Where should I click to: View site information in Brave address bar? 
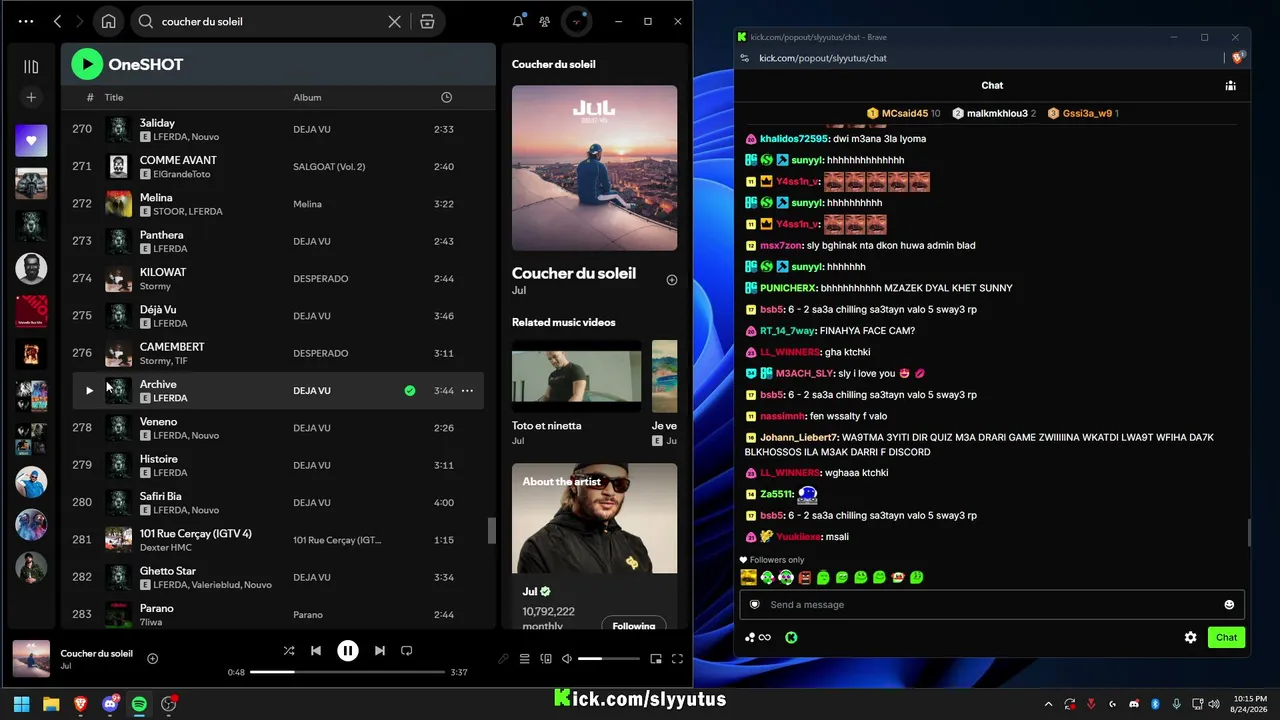[x=745, y=58]
